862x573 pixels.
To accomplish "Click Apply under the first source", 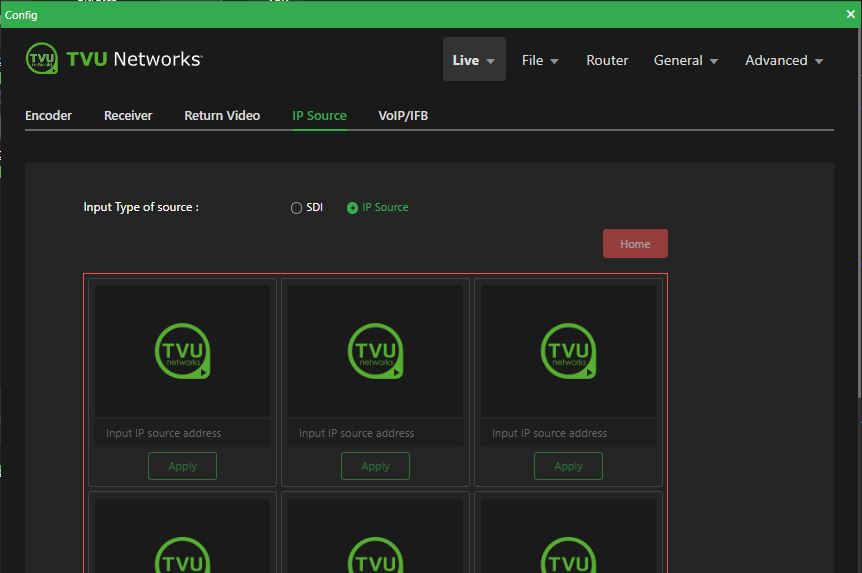I will 183,466.
